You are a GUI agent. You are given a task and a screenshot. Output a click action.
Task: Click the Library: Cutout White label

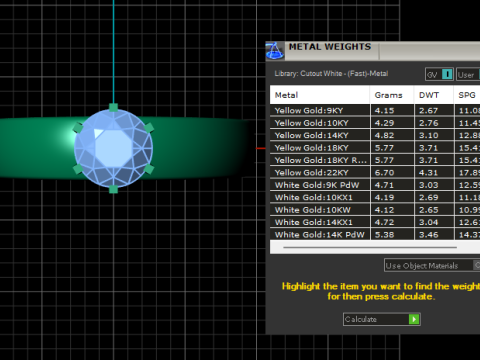pos(331,74)
